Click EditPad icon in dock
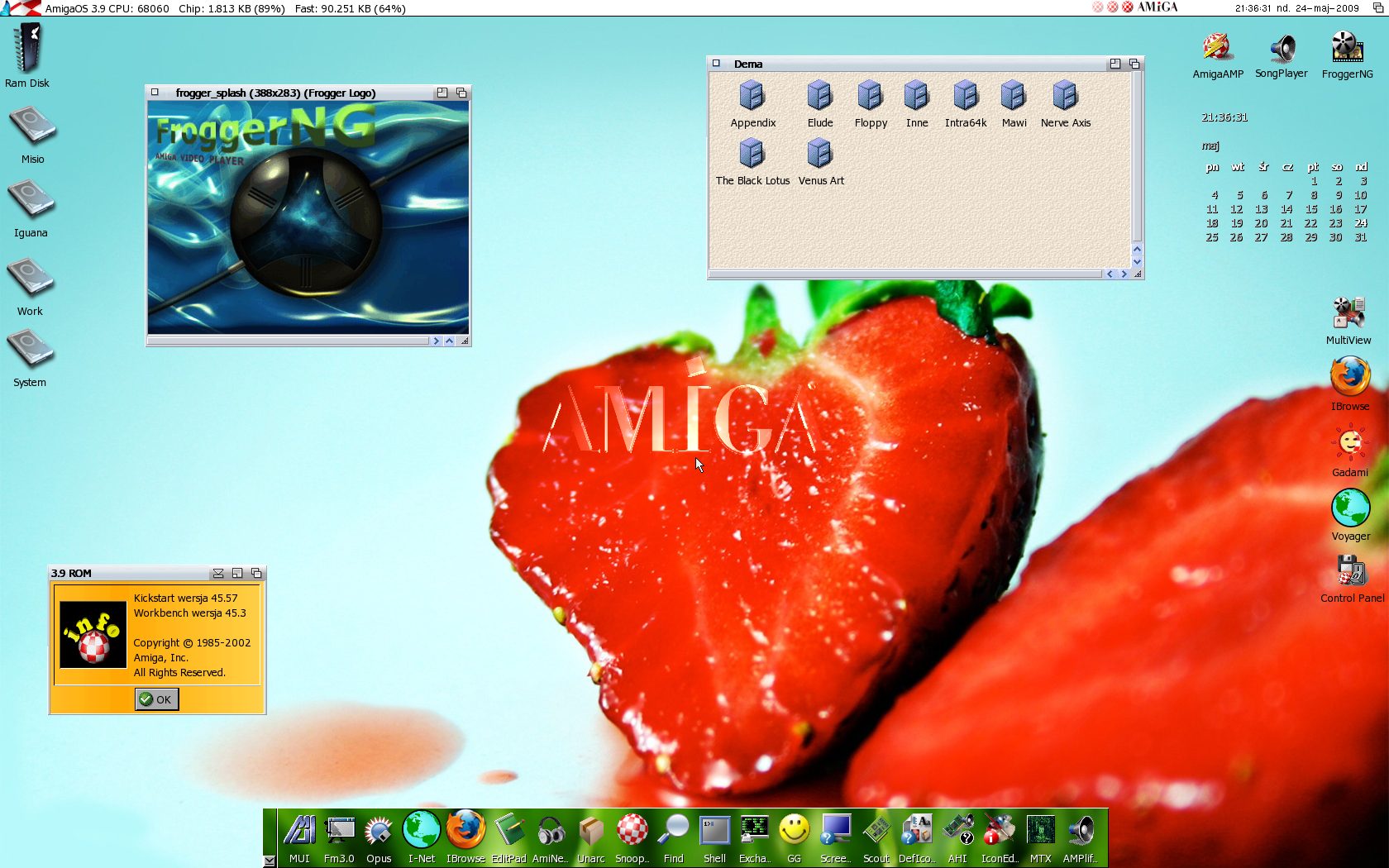 coord(508,837)
